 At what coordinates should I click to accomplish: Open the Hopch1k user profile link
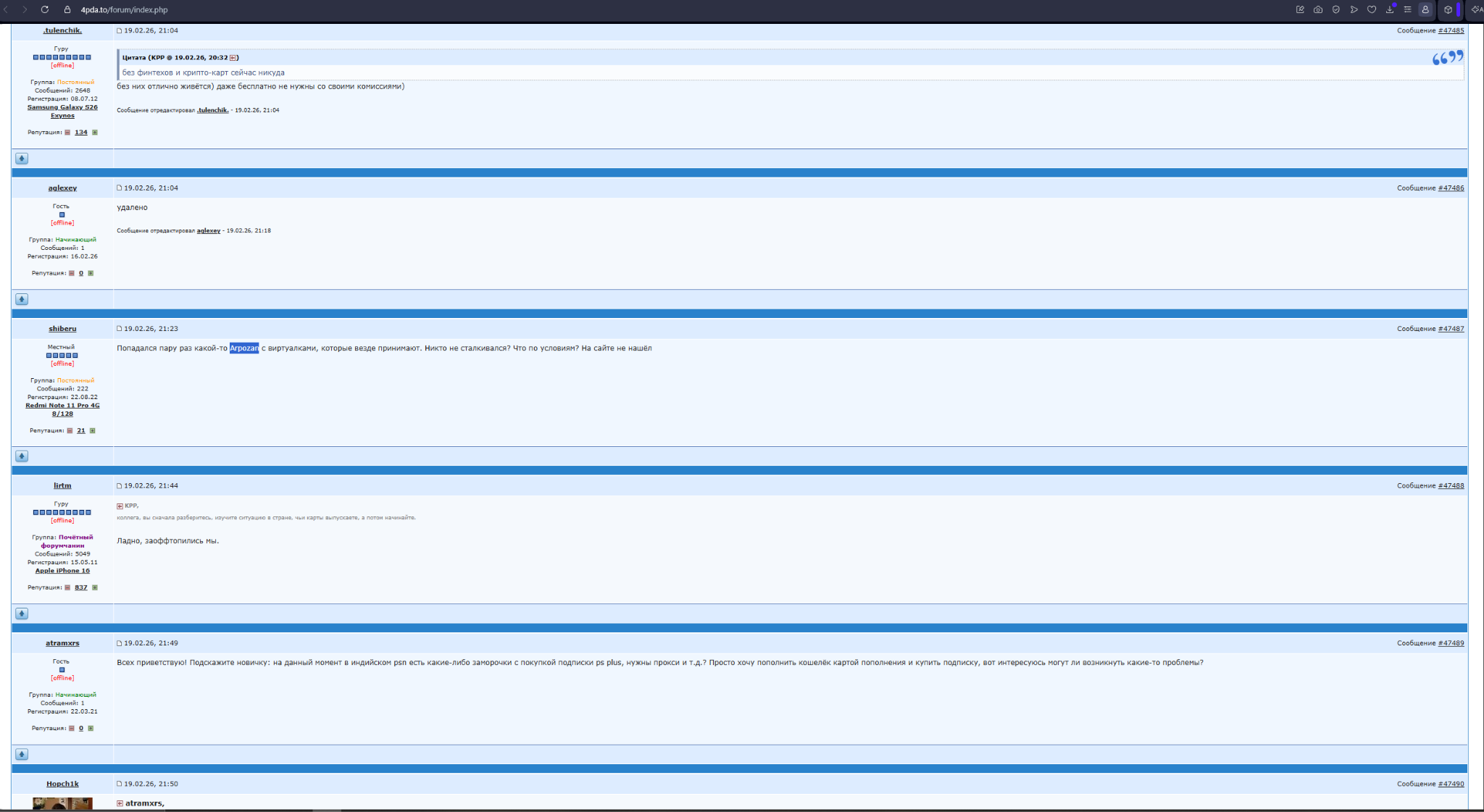[62, 784]
